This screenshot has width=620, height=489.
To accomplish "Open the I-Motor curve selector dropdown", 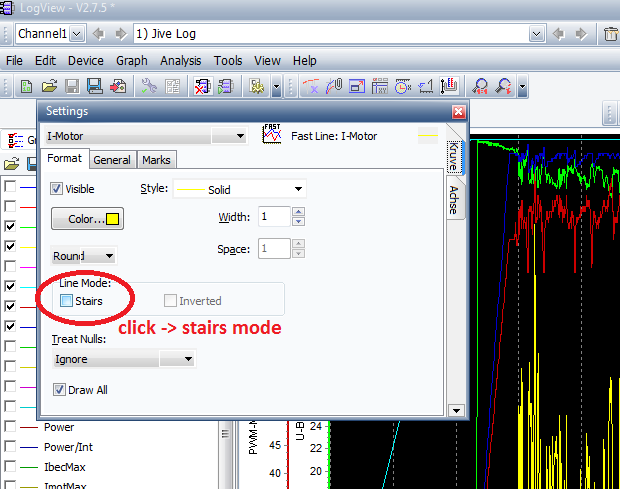I will click(x=240, y=136).
